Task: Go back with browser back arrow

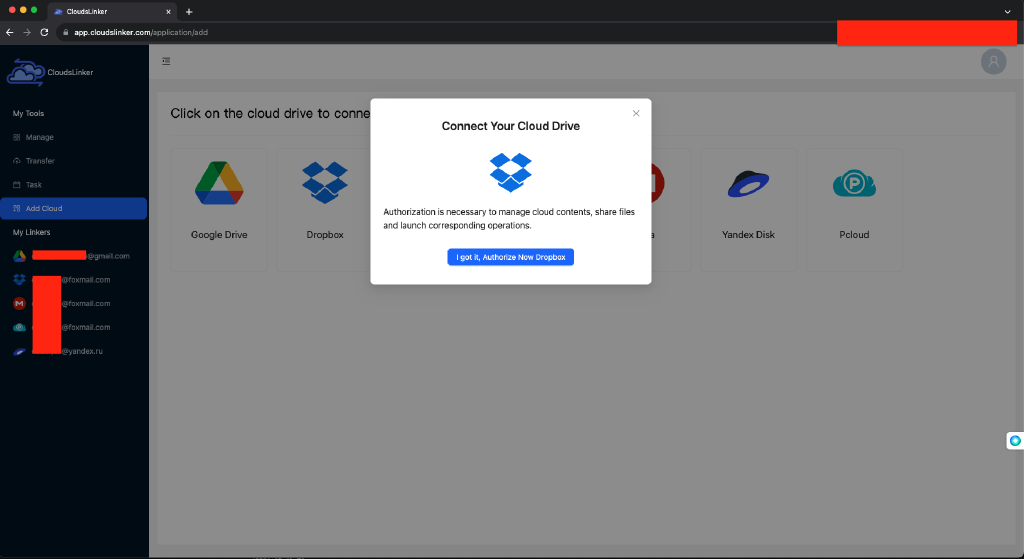Action: pyautogui.click(x=10, y=32)
